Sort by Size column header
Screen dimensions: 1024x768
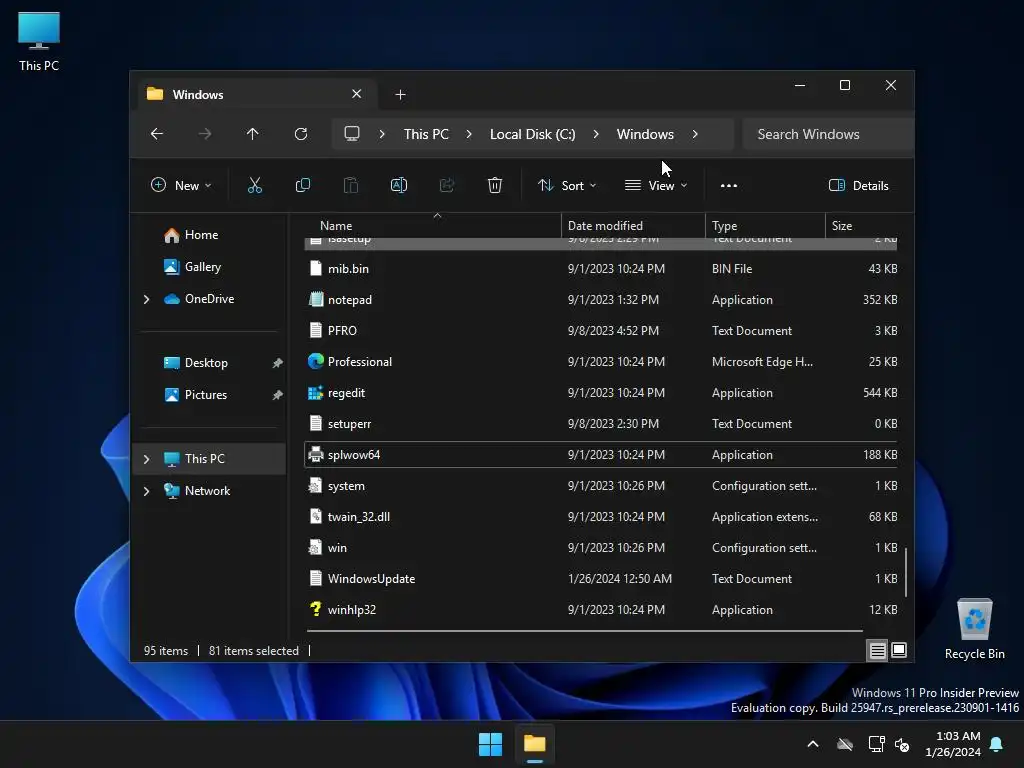(x=862, y=225)
